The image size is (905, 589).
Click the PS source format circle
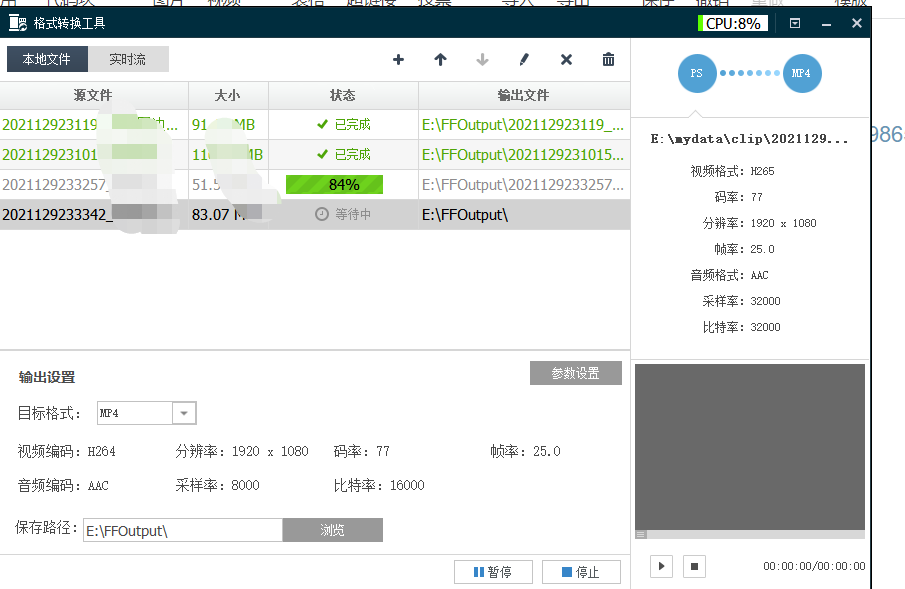pos(697,73)
